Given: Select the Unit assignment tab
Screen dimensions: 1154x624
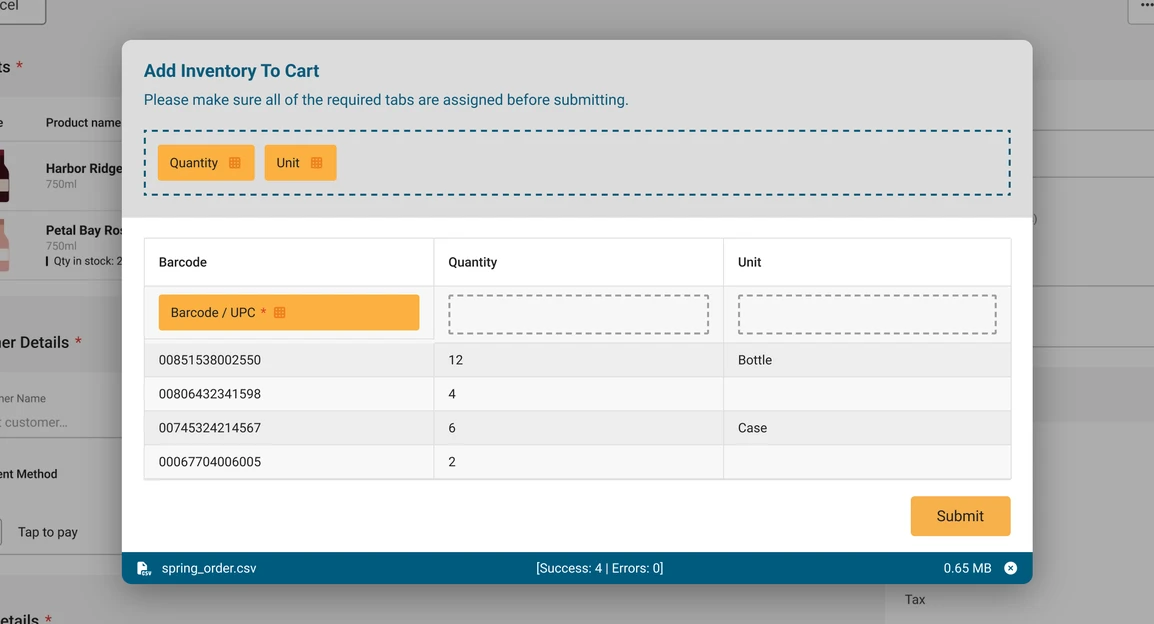Looking at the screenshot, I should [x=300, y=163].
